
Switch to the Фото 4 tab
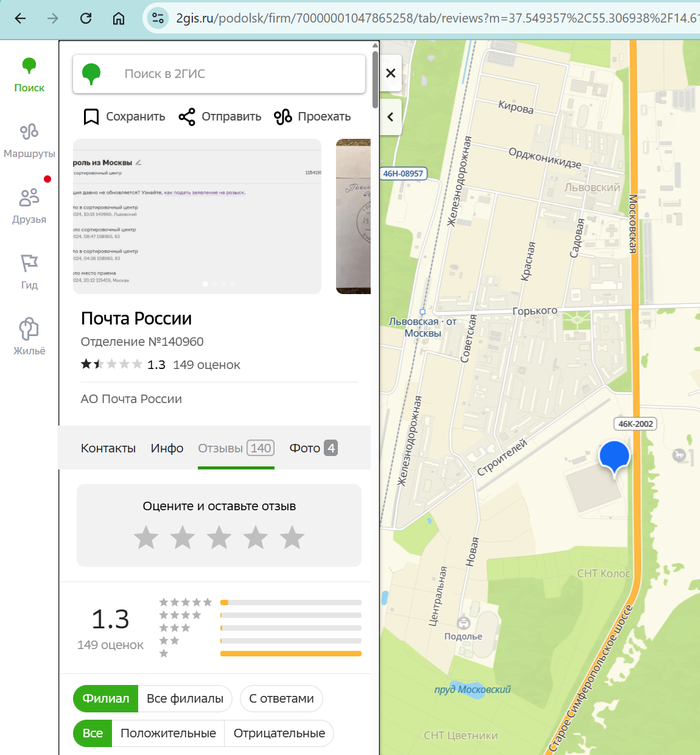[x=313, y=448]
